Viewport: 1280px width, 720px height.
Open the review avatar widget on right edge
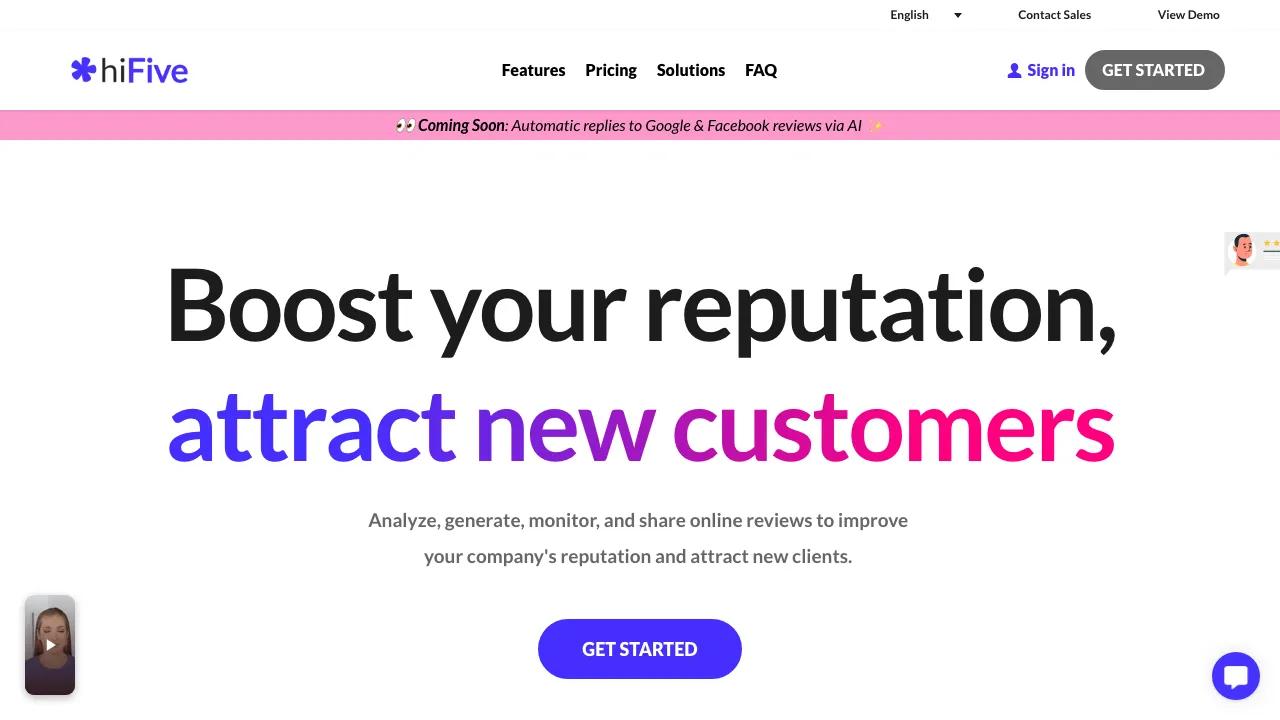pos(1250,251)
